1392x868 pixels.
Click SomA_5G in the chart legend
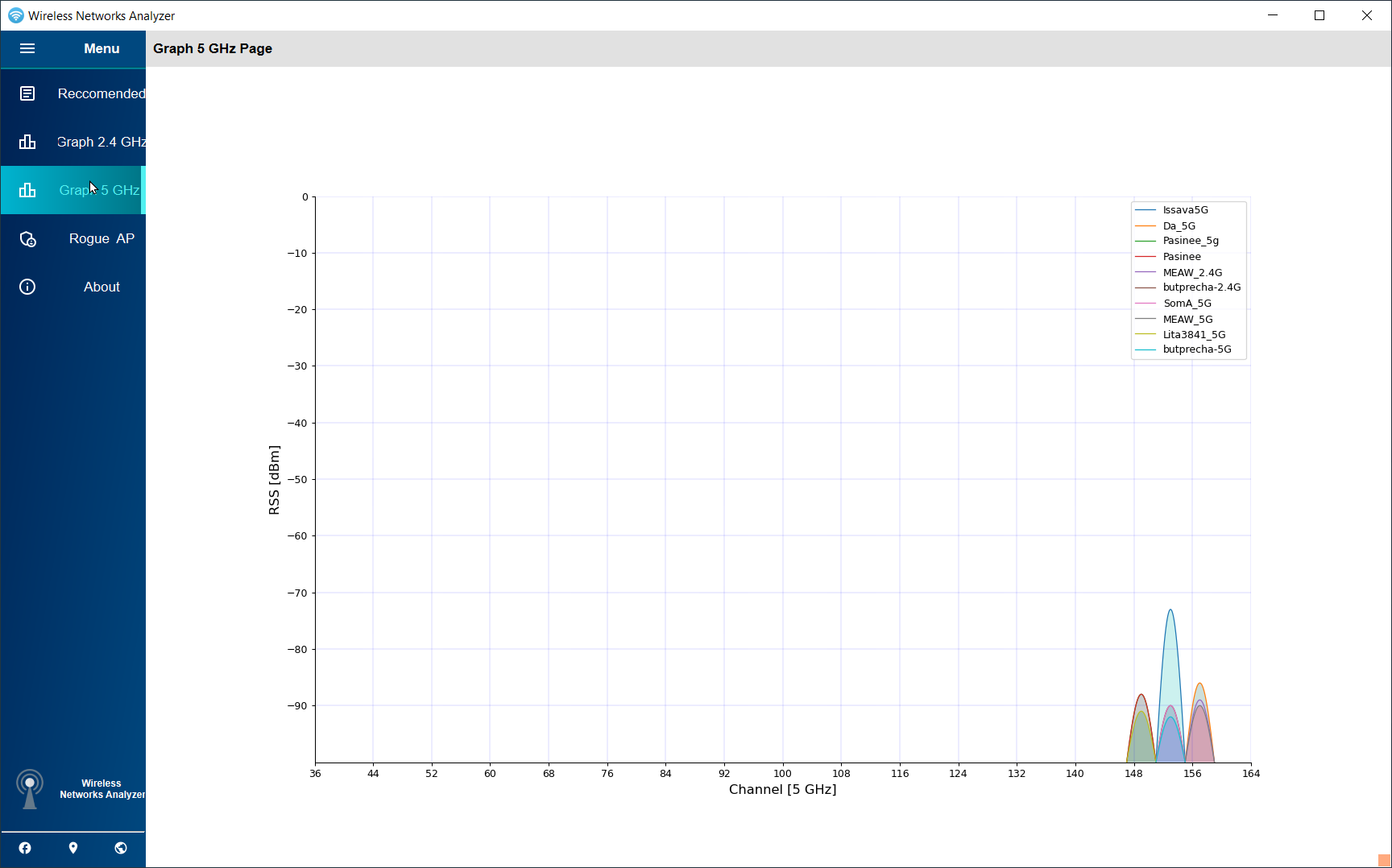[x=1187, y=304]
